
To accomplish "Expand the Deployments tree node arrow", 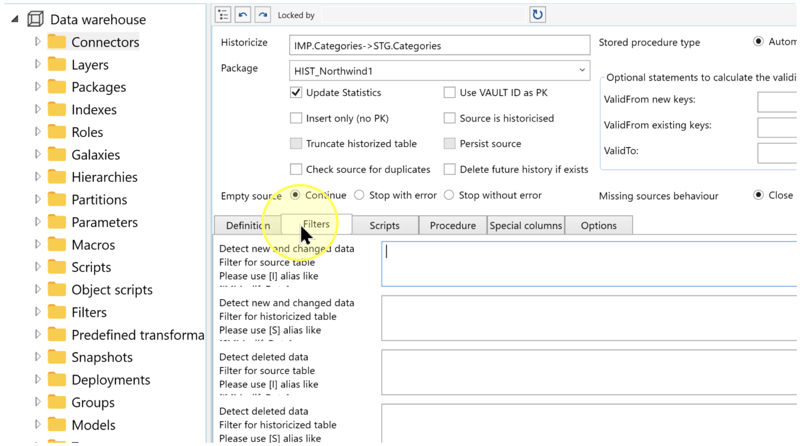I will 37,380.
